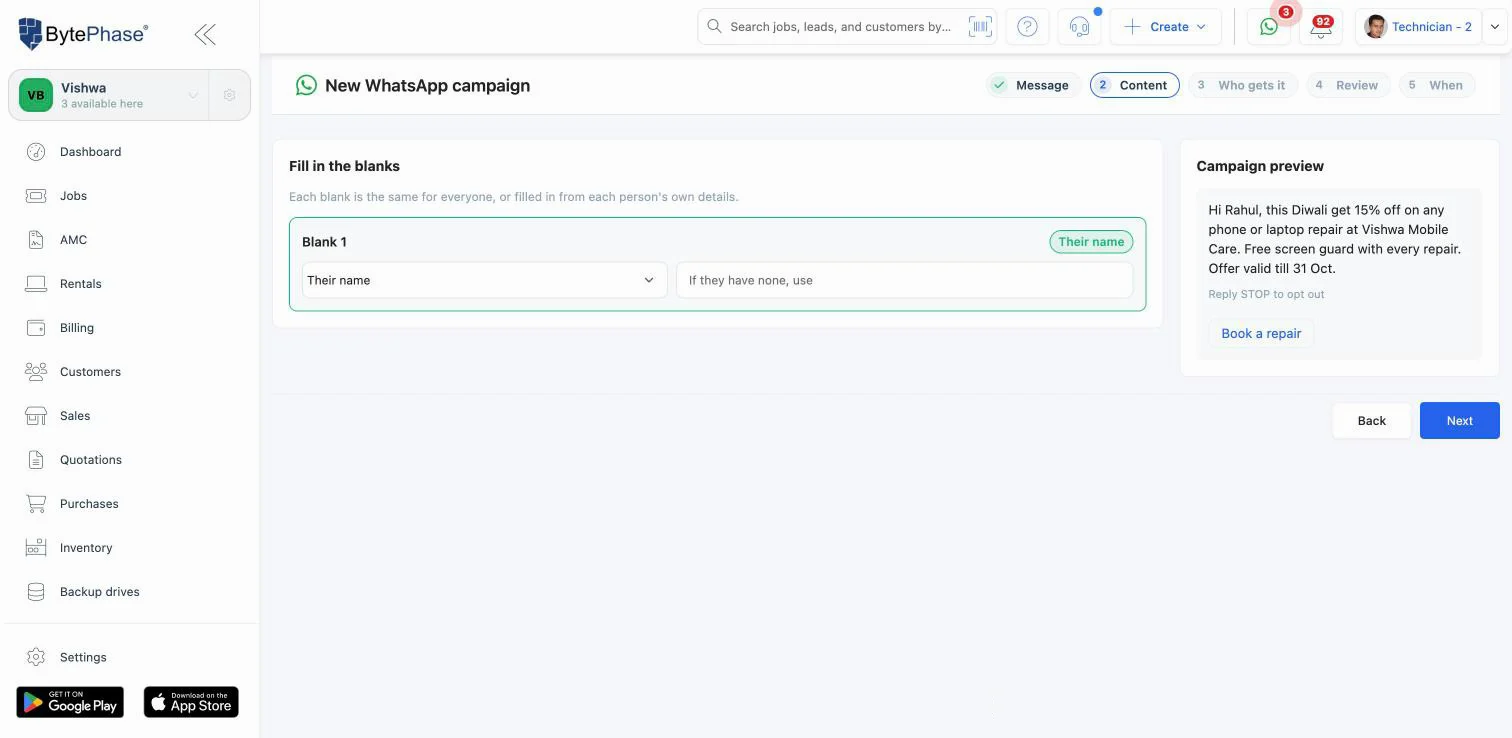Open the Blank 1 'Their name' dropdown
This screenshot has width=1512, height=738.
click(x=484, y=280)
